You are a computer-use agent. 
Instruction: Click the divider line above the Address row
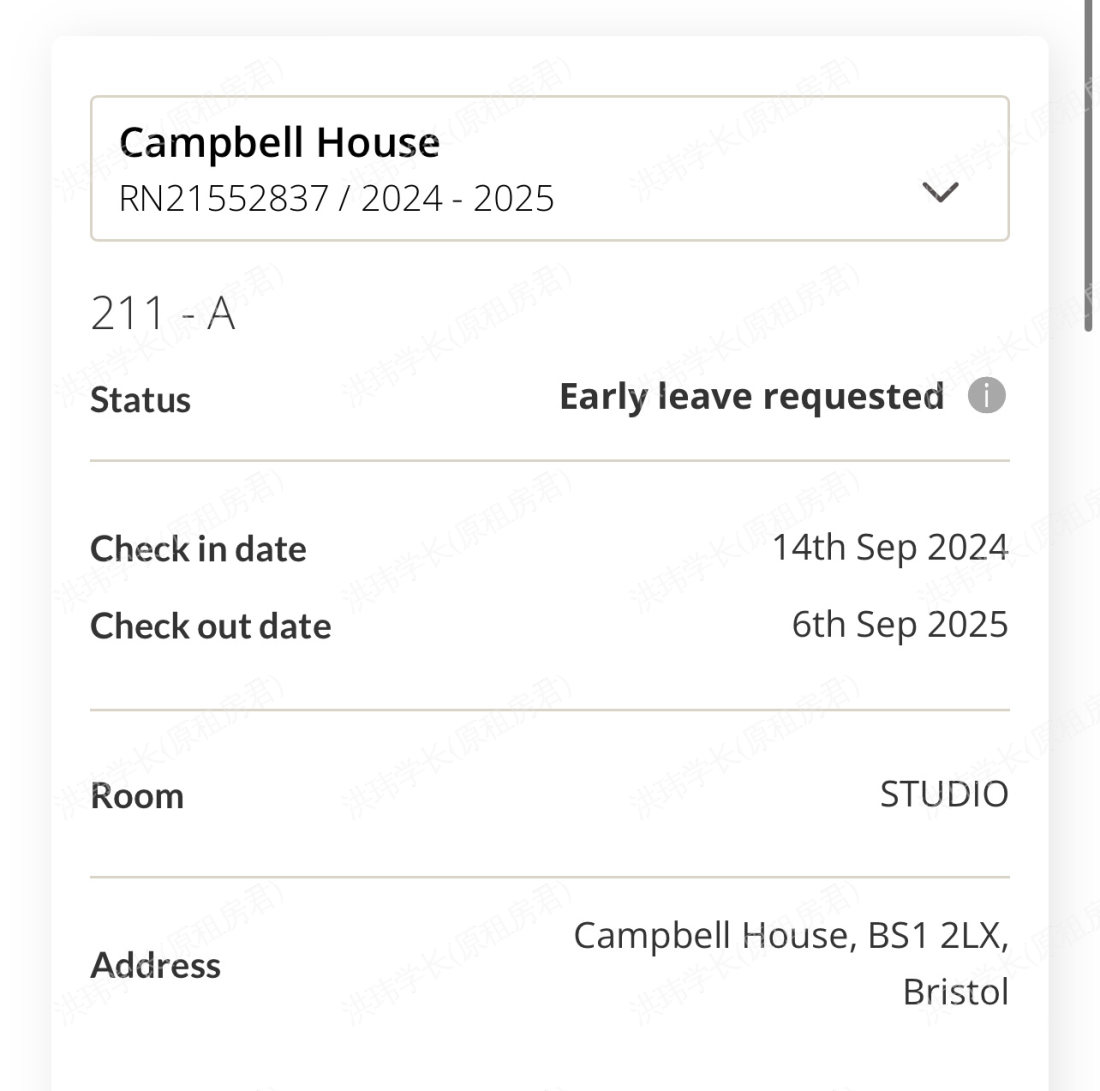[x=549, y=877]
